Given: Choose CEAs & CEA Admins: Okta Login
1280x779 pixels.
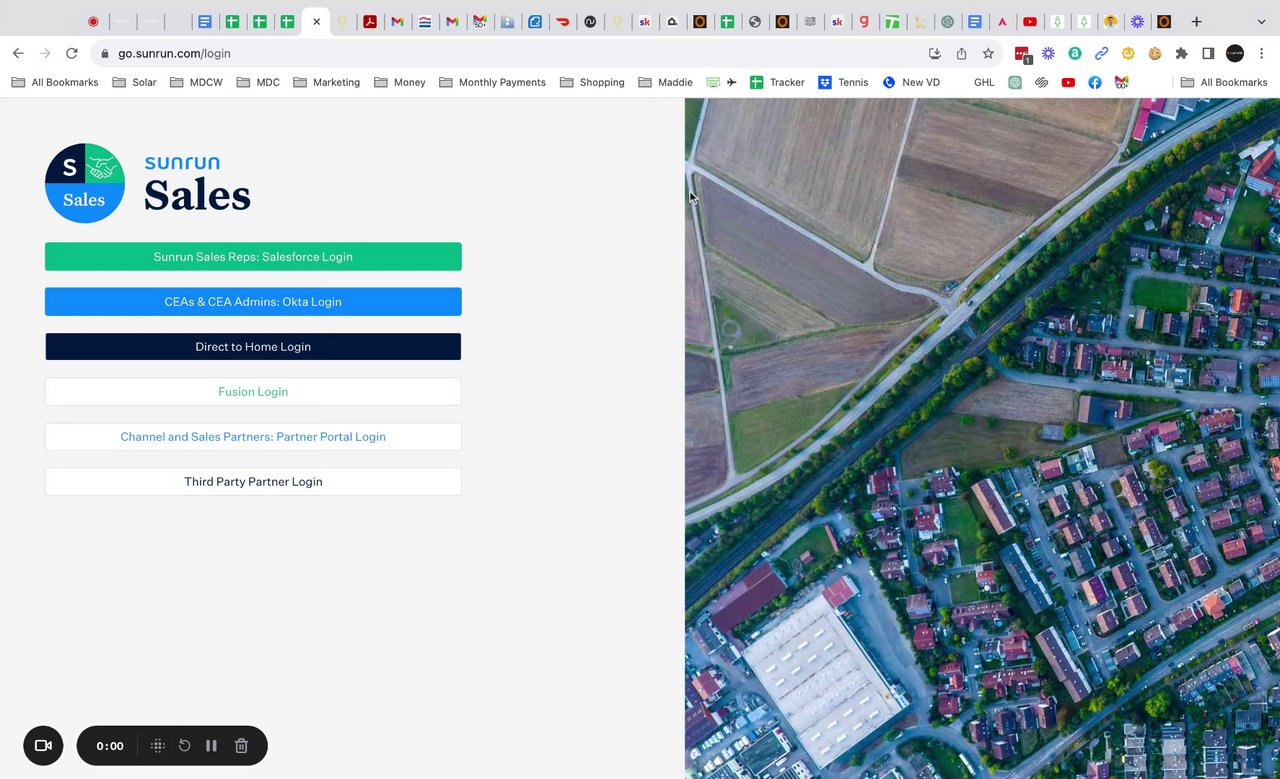Looking at the screenshot, I should coord(253,302).
